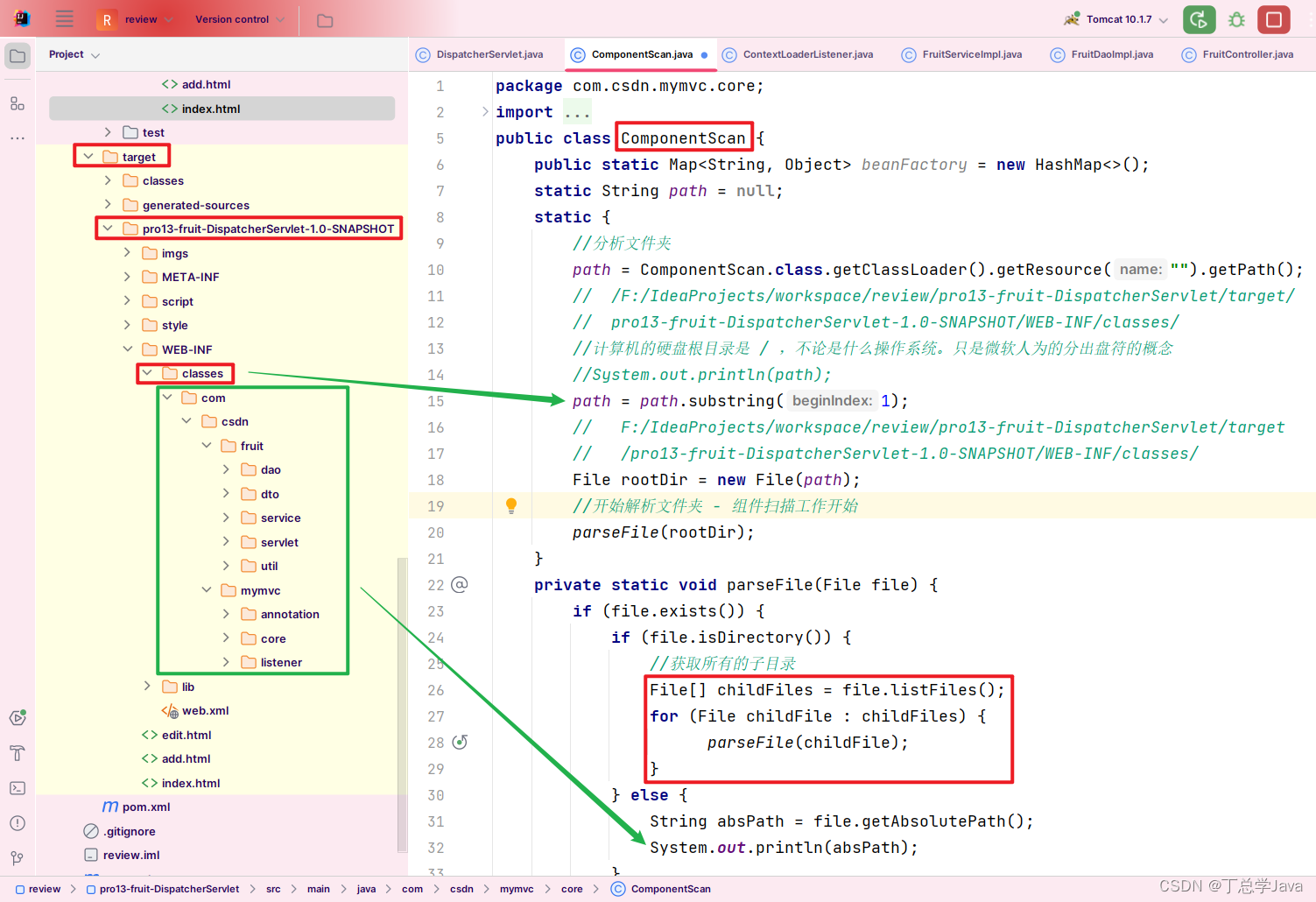Collapse the mymvc folder
This screenshot has width=1316, height=902.
click(207, 590)
